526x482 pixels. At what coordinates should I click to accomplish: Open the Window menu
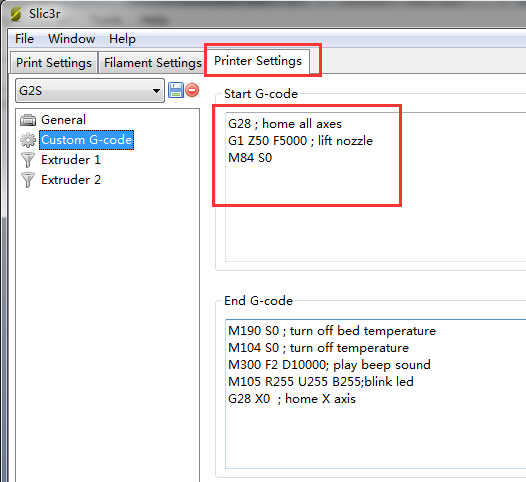pos(71,39)
